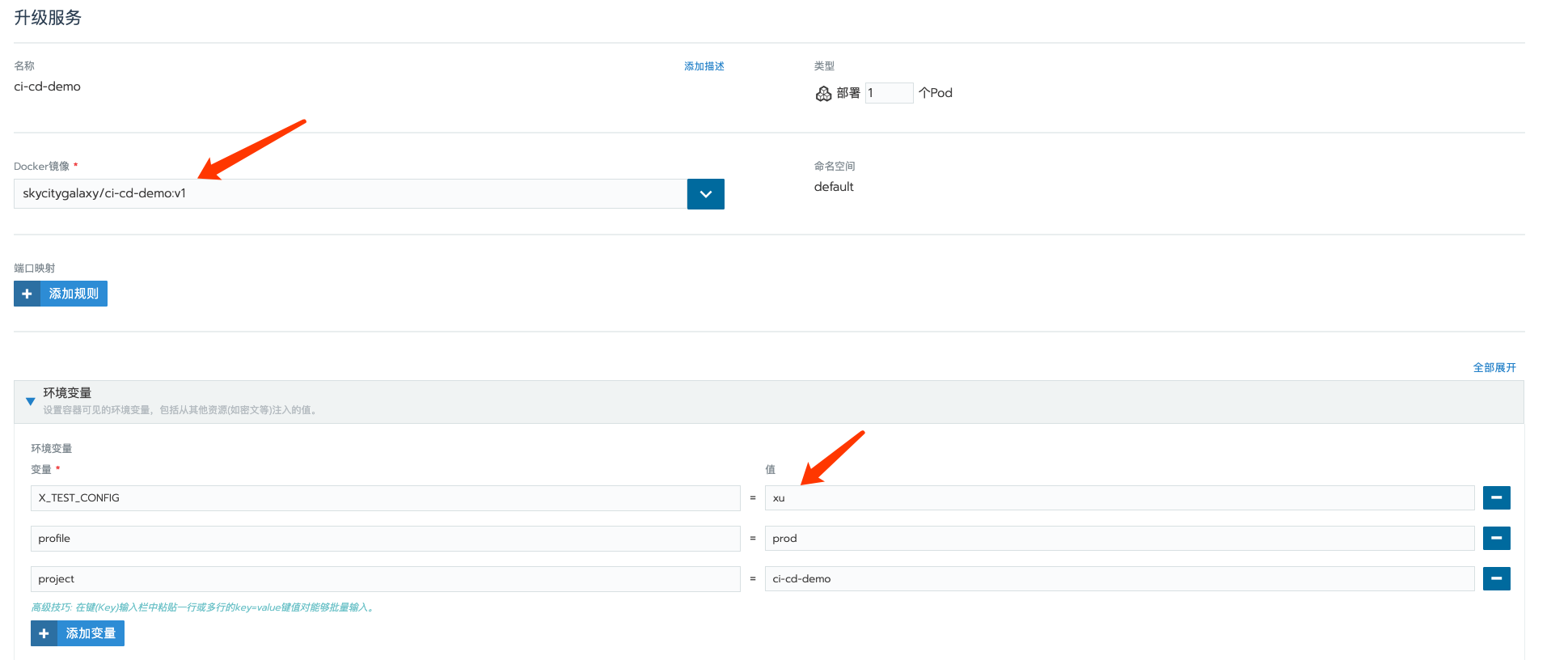Click the deployment type icon beside 部署
This screenshot has height=660, width=1568.
(x=823, y=94)
